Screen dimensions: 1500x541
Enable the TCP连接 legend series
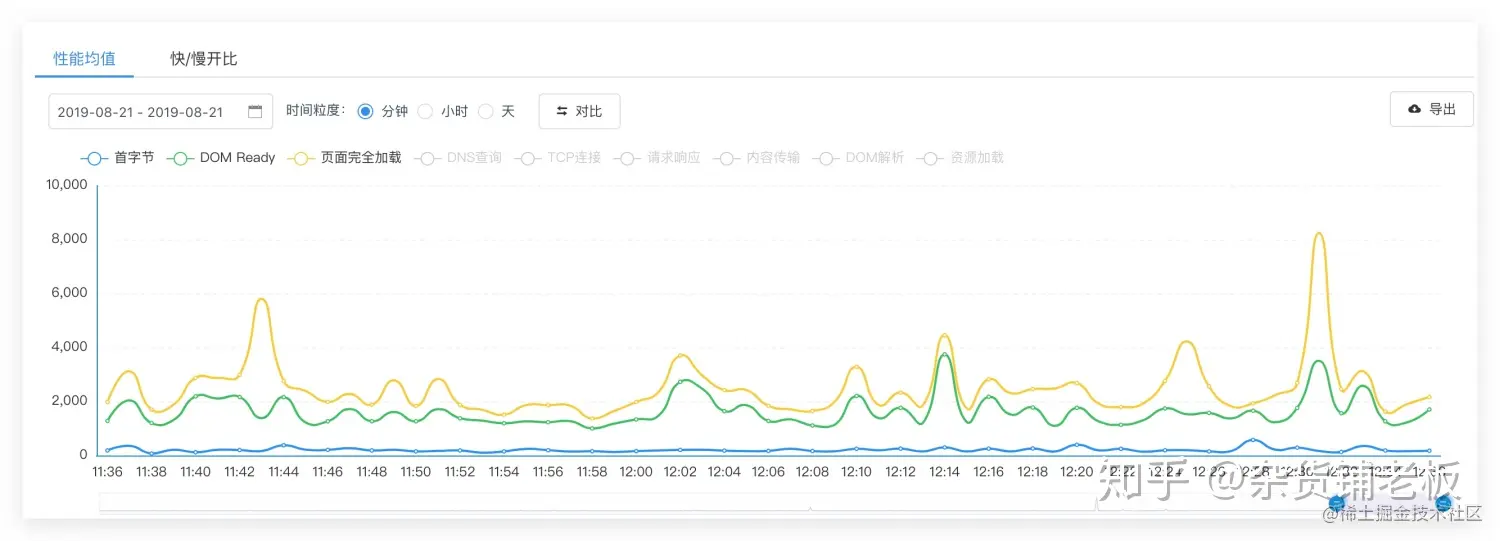[x=557, y=158]
